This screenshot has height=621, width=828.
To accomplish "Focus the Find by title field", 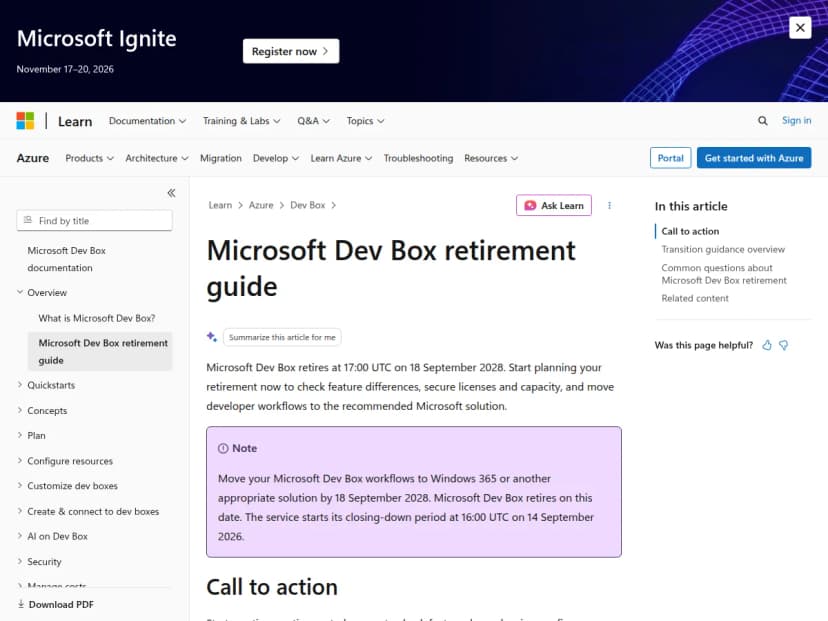I will click(95, 221).
